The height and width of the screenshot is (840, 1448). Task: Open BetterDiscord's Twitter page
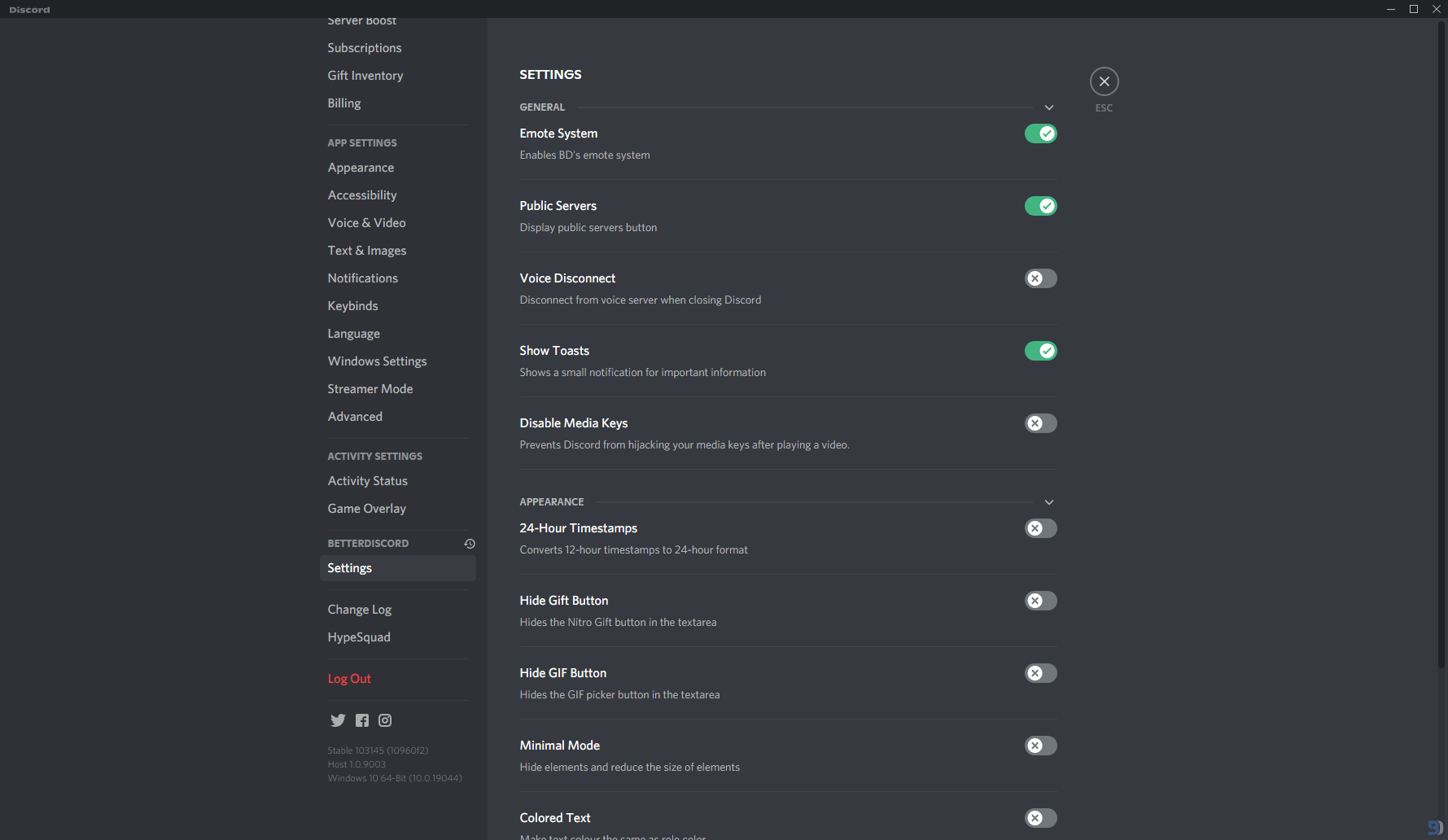pos(338,720)
